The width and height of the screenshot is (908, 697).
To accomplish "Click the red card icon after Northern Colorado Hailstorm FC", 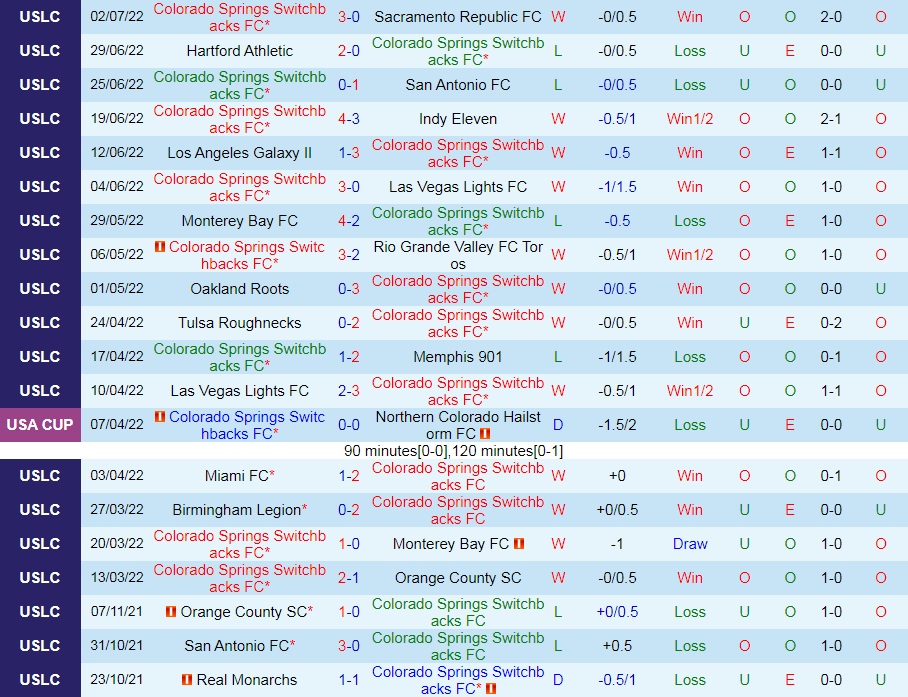I will pyautogui.click(x=485, y=434).
